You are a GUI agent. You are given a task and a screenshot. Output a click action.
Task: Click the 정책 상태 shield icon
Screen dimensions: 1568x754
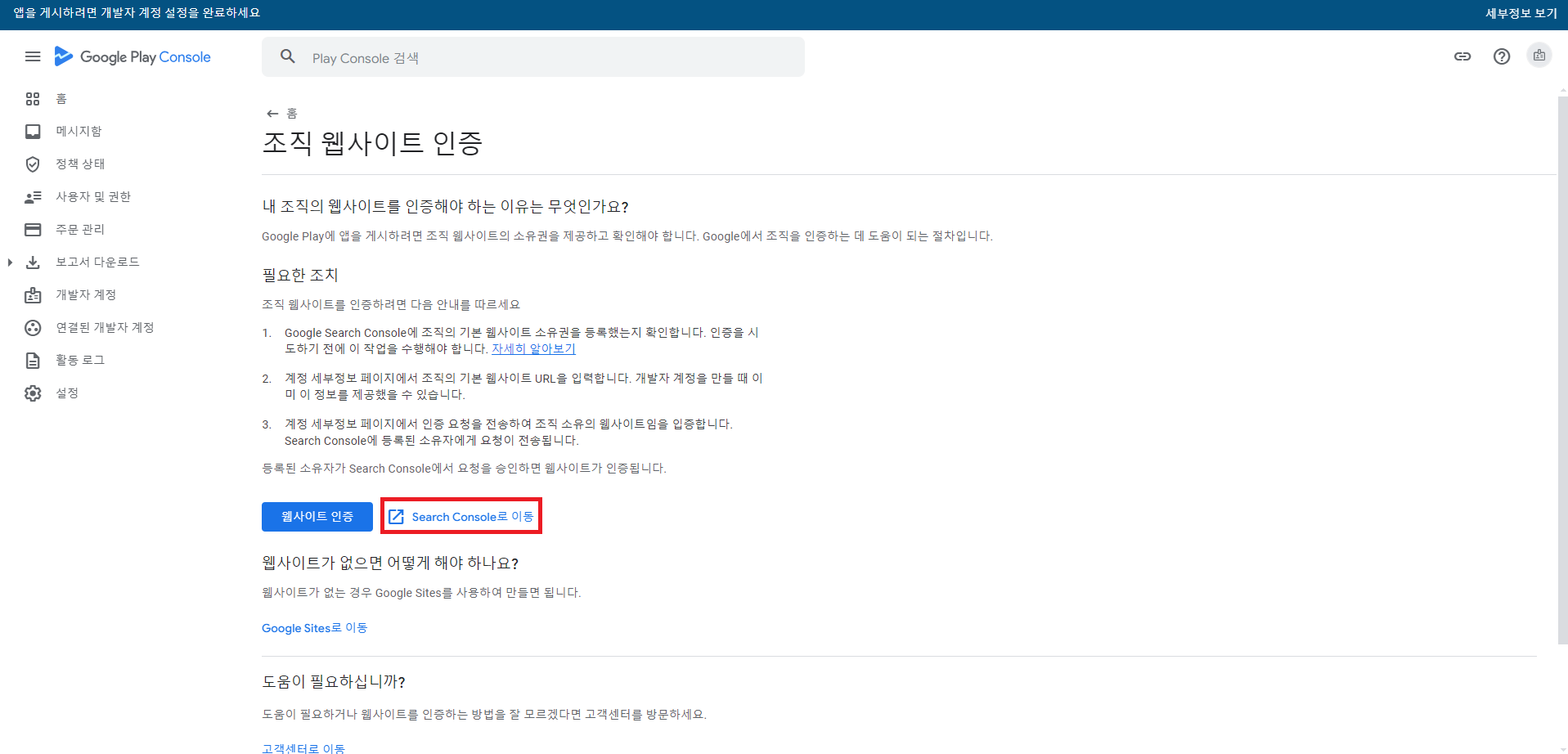[x=33, y=164]
